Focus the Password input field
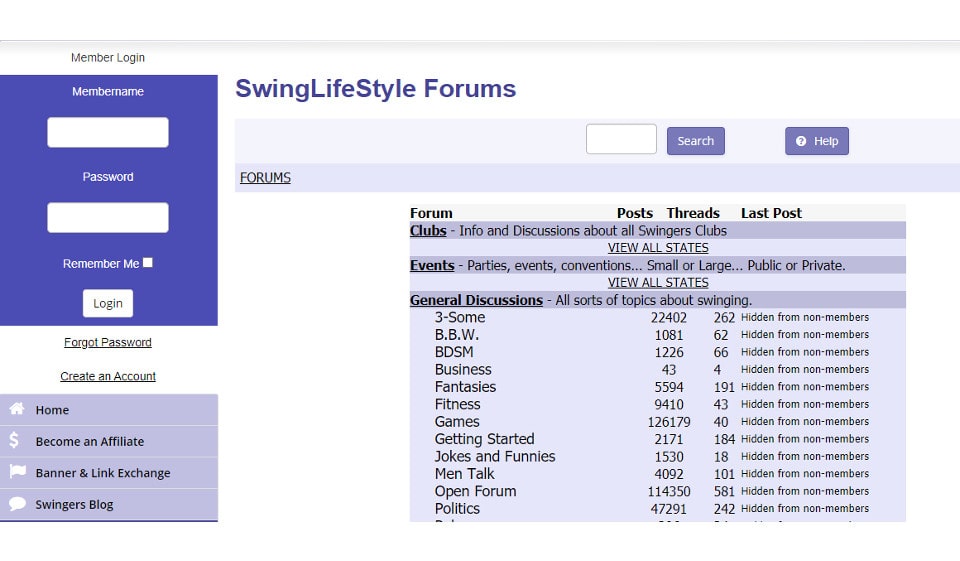 click(x=108, y=217)
